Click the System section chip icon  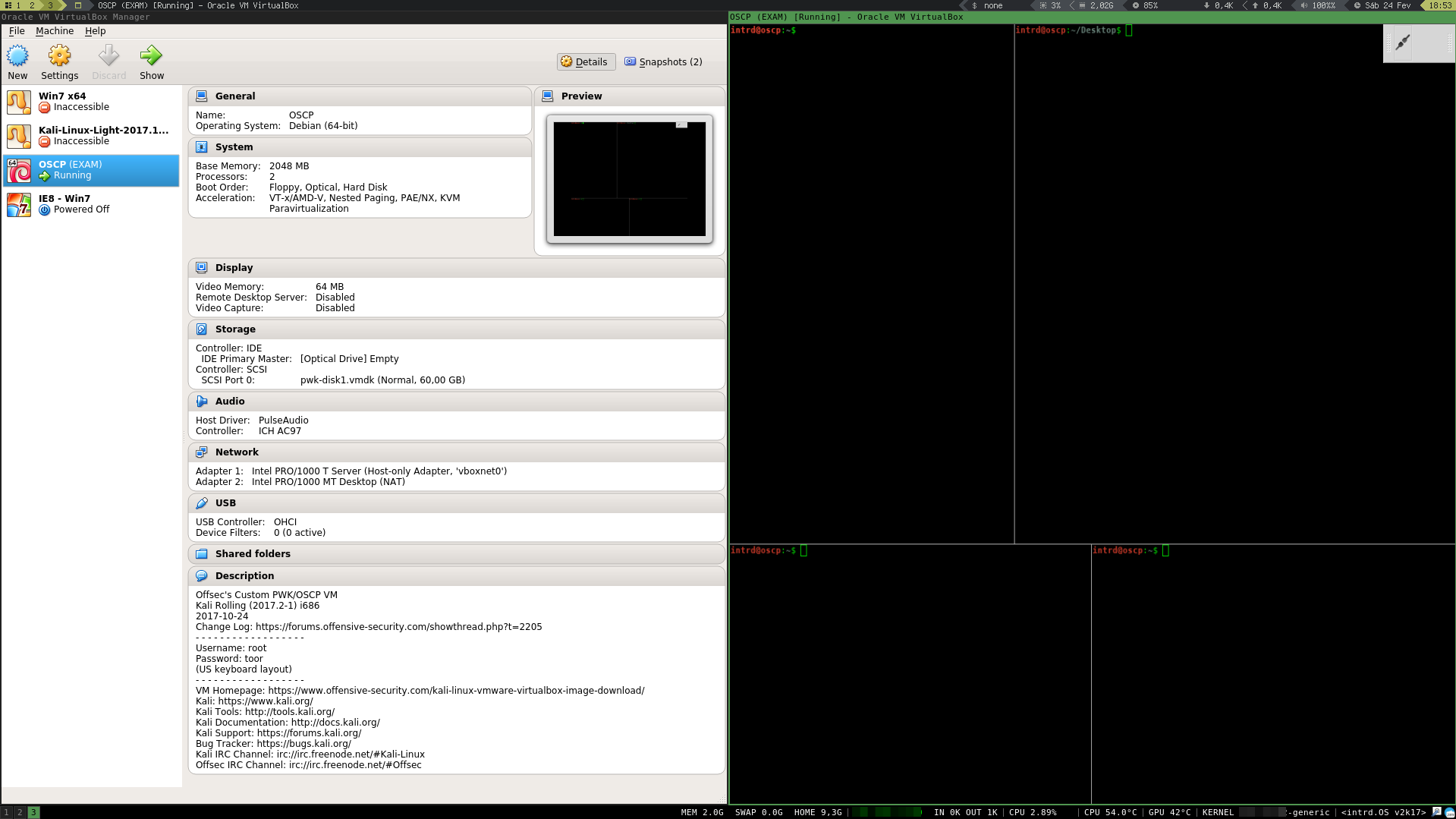(x=202, y=147)
